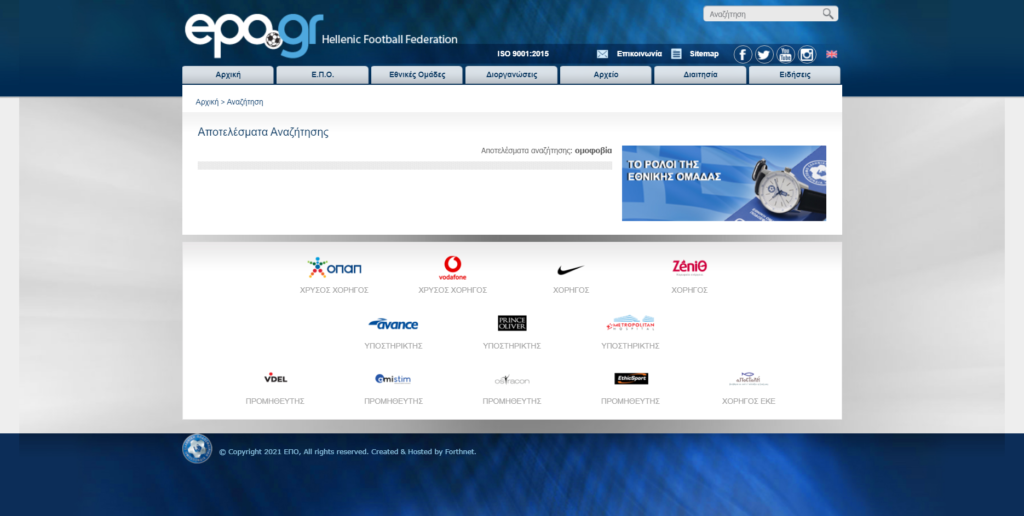Open the Twitter icon

(764, 54)
